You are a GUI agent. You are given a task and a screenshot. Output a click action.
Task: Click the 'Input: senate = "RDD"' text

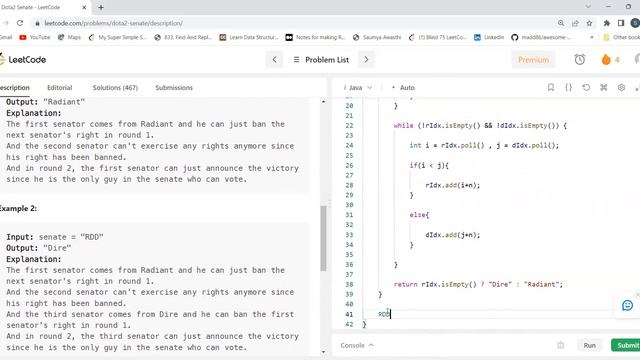(55, 237)
